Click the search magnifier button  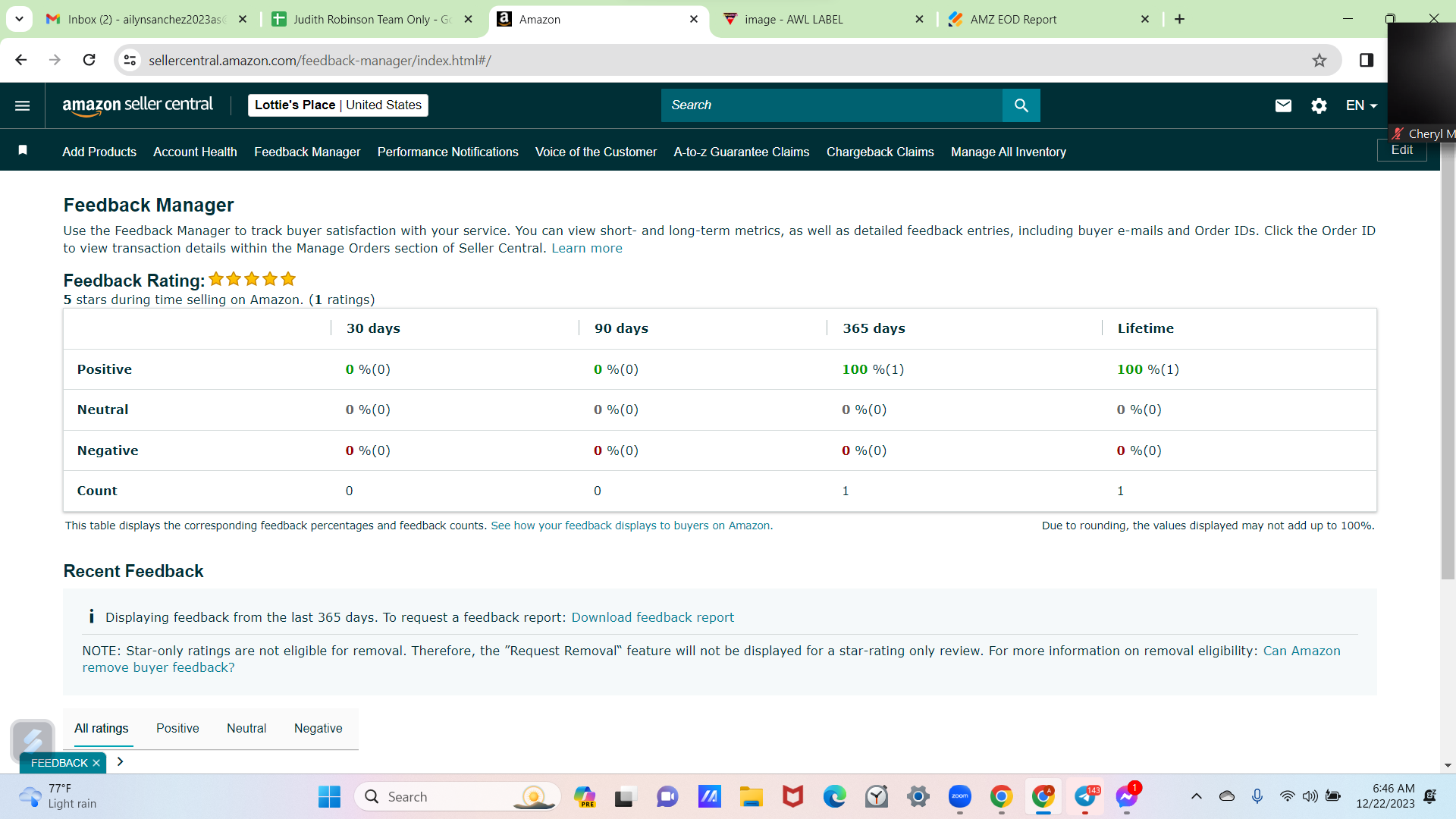[1021, 105]
